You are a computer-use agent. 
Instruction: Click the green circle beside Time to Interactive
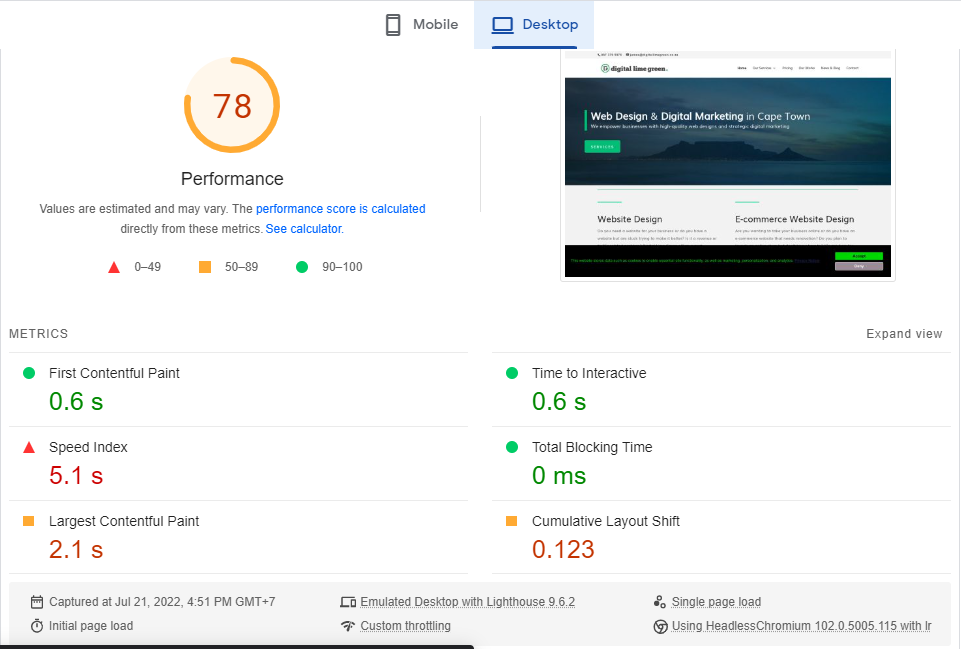point(512,373)
